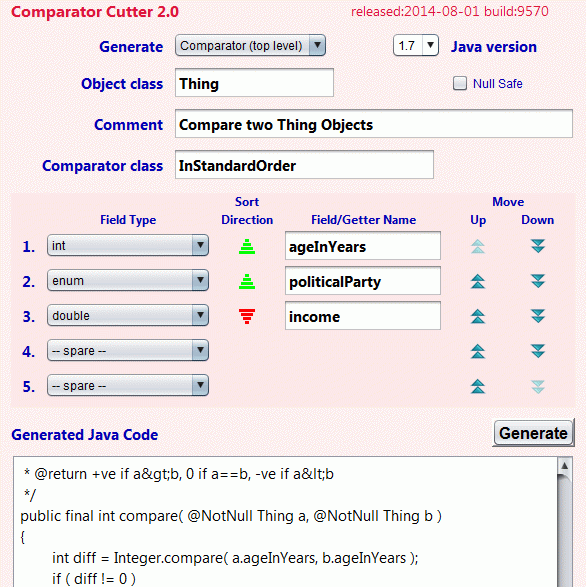Move row 4 spare up

click(478, 351)
